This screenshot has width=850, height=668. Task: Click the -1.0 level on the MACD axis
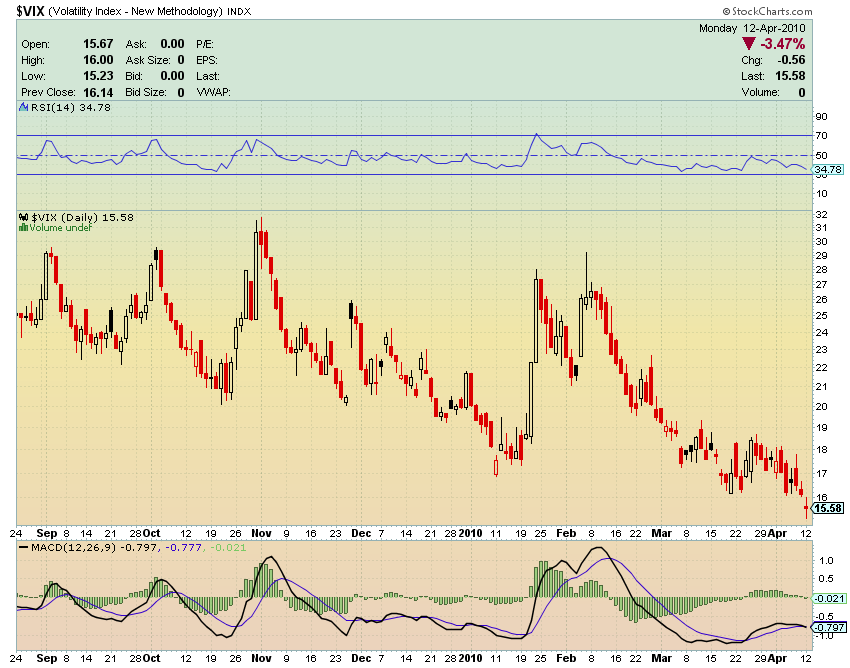point(824,635)
